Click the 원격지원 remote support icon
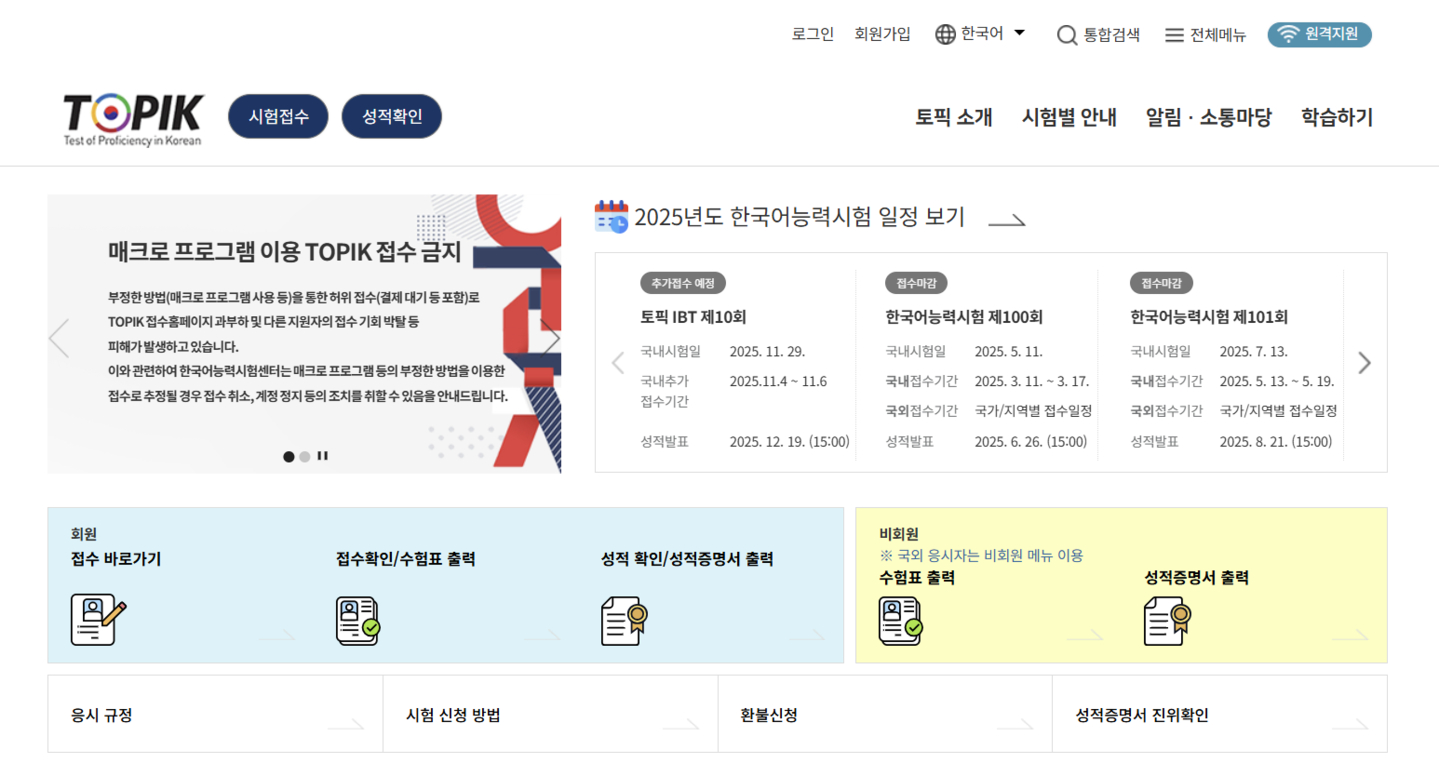The height and width of the screenshot is (763, 1439). point(1290,33)
